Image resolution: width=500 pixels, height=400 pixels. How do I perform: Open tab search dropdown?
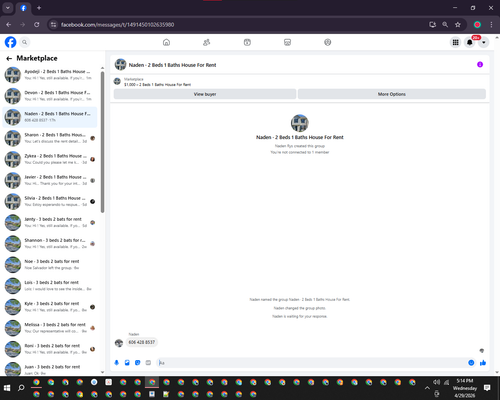click(x=8, y=8)
